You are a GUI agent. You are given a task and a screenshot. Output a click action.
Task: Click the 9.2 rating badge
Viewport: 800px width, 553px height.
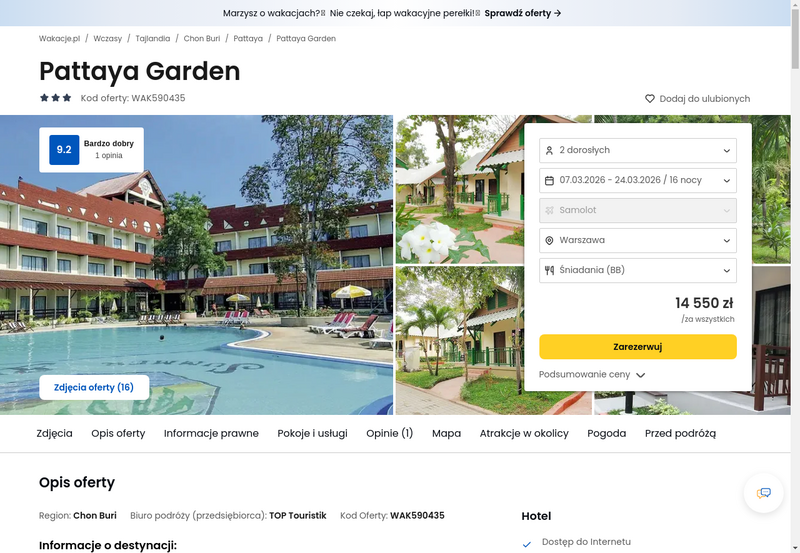(64, 149)
